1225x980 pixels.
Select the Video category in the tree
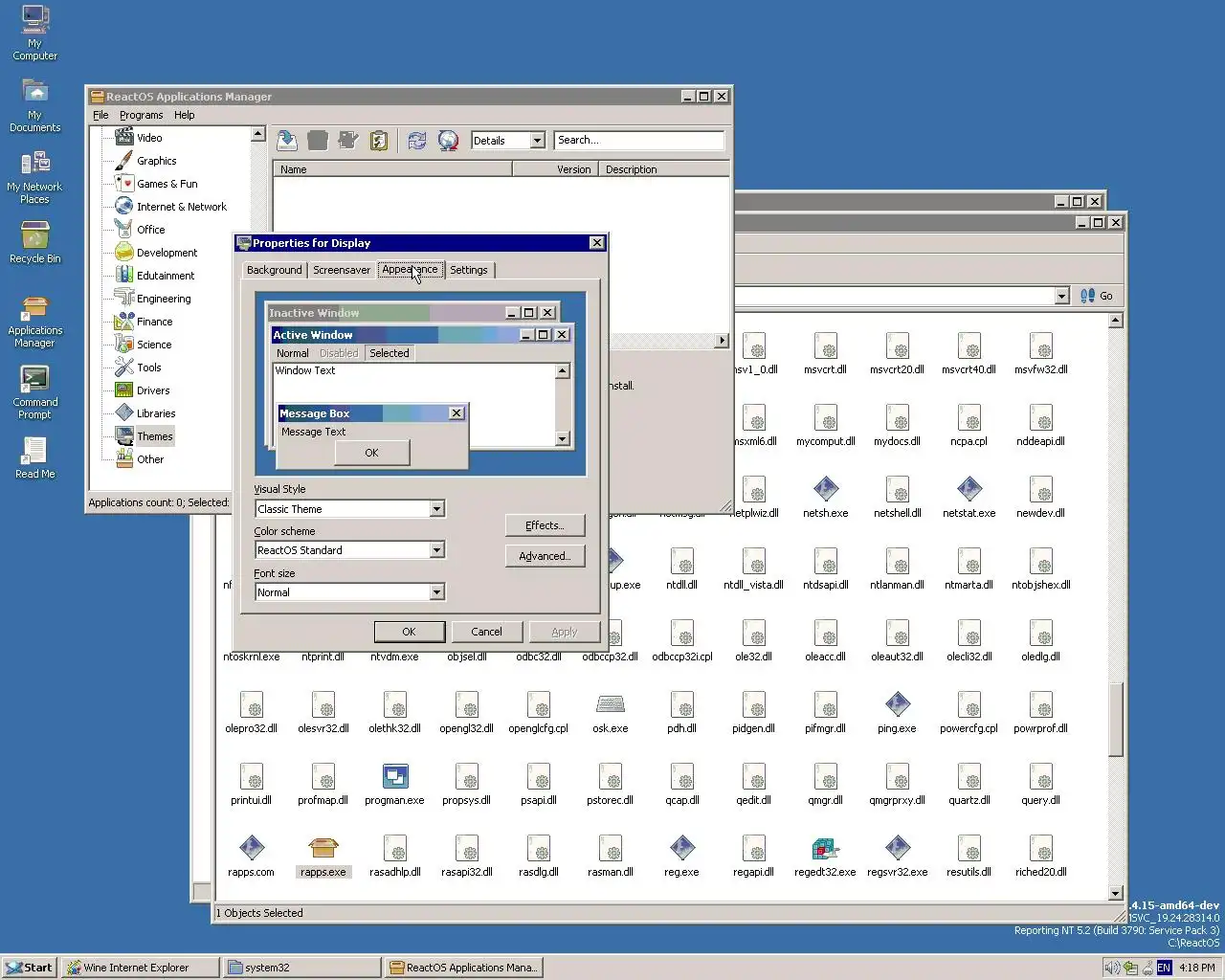click(x=149, y=138)
